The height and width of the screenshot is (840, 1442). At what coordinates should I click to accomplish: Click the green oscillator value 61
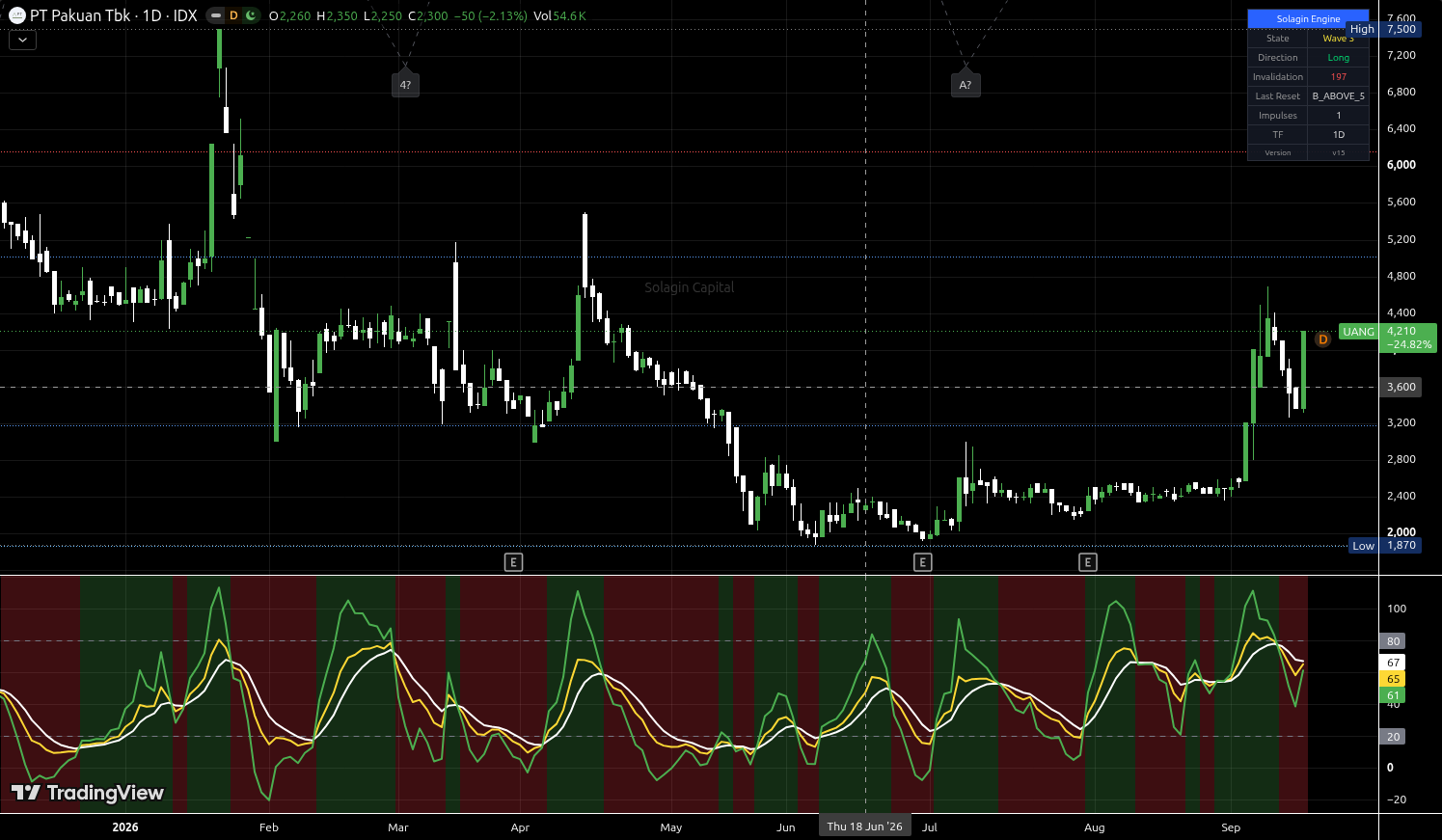click(x=1393, y=695)
